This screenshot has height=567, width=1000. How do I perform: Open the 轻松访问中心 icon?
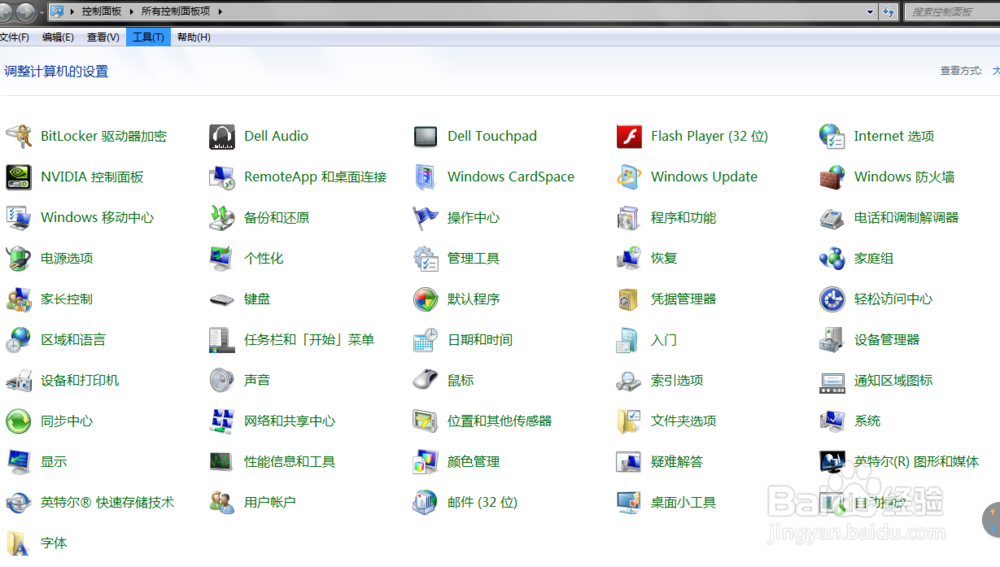pos(832,299)
